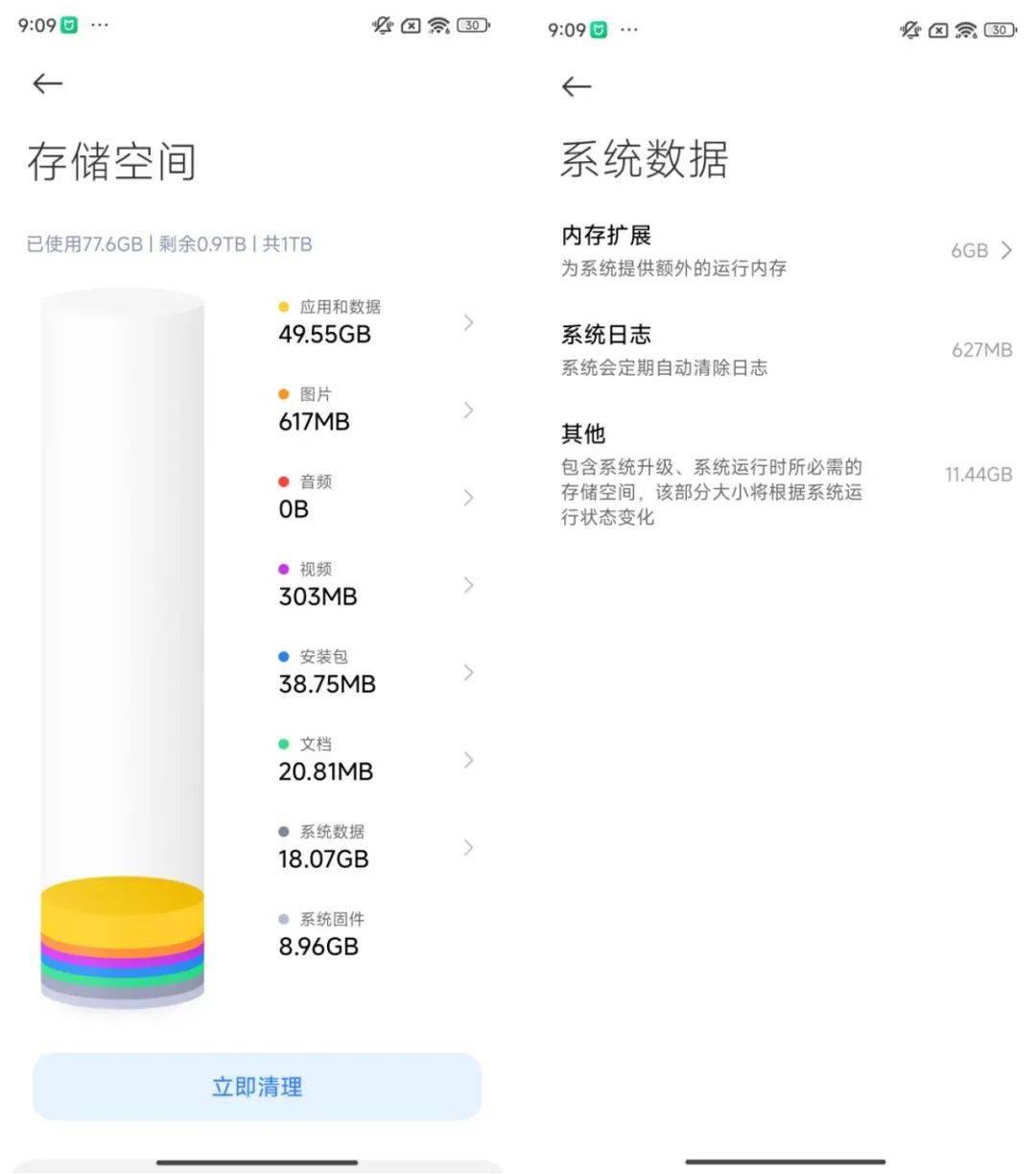Open 内存扩展 6GB chevron
This screenshot has width=1036, height=1174.
click(x=1006, y=250)
